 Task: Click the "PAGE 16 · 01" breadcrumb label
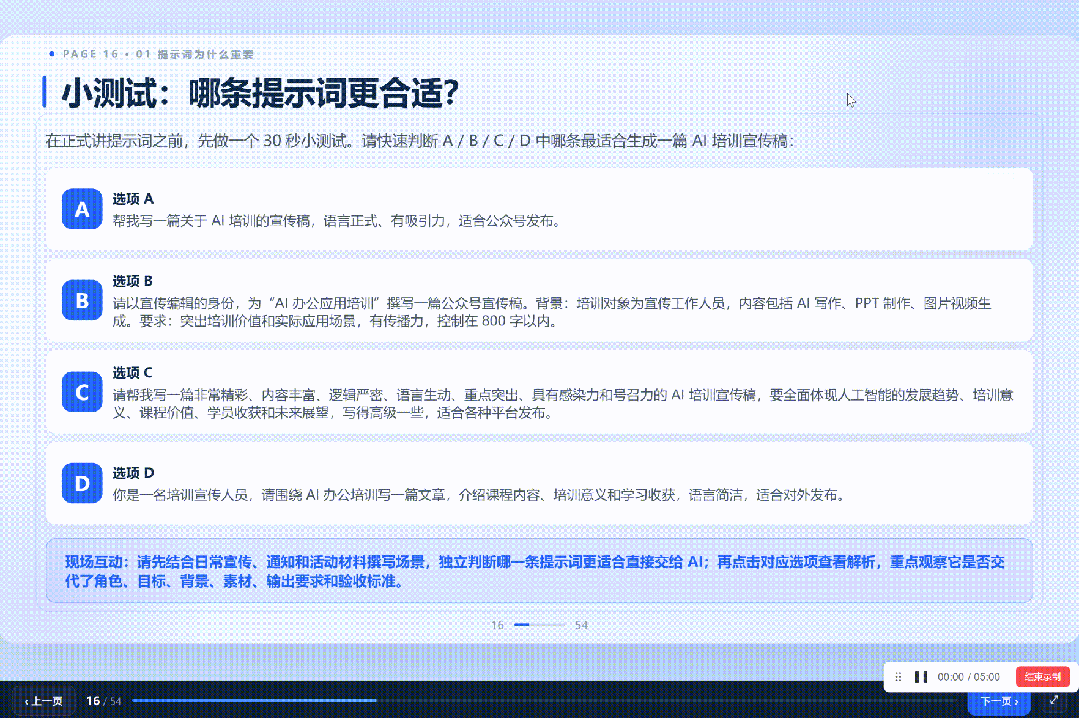tap(158, 54)
